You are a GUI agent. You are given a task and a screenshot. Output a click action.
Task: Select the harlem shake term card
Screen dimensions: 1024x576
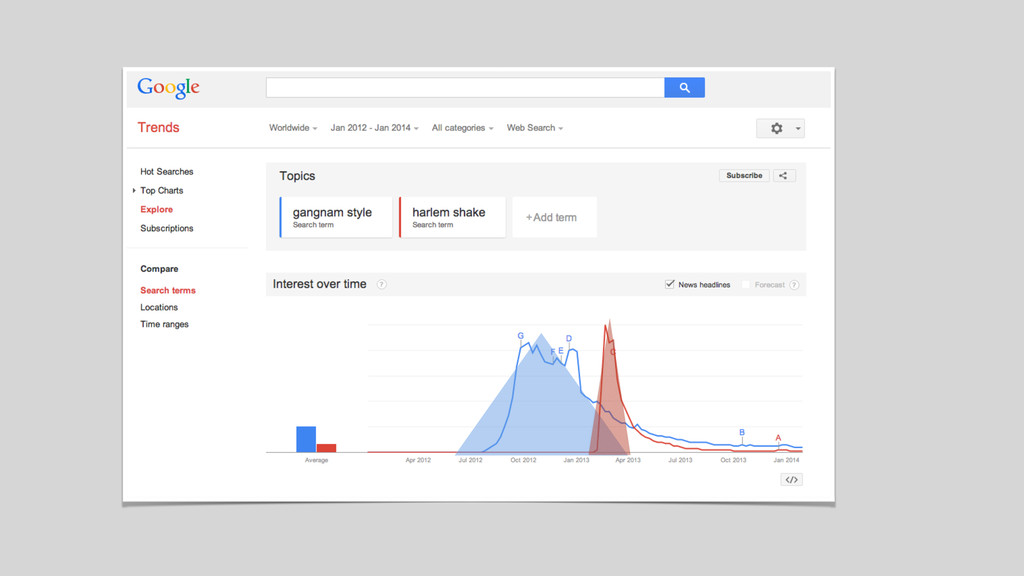[452, 217]
